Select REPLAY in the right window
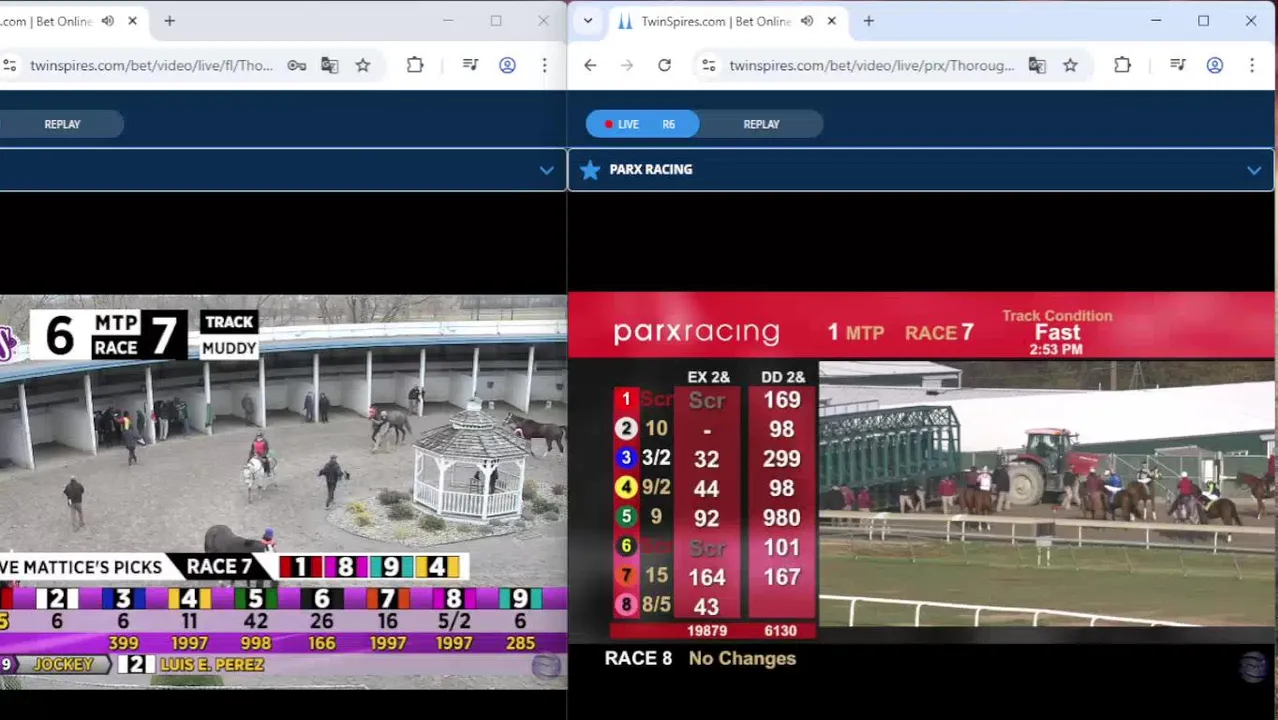This screenshot has width=1278, height=720. pyautogui.click(x=761, y=124)
